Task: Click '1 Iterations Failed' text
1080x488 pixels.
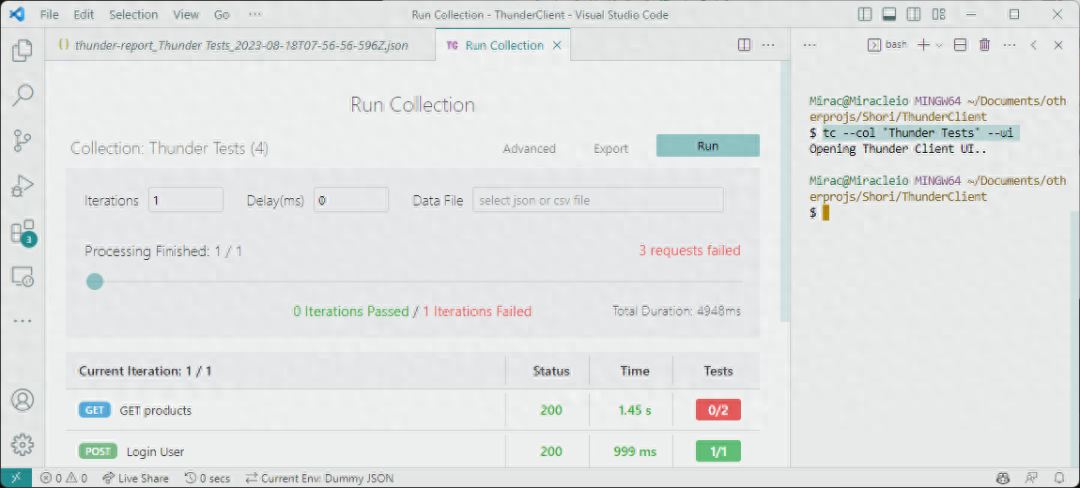Action: (477, 311)
